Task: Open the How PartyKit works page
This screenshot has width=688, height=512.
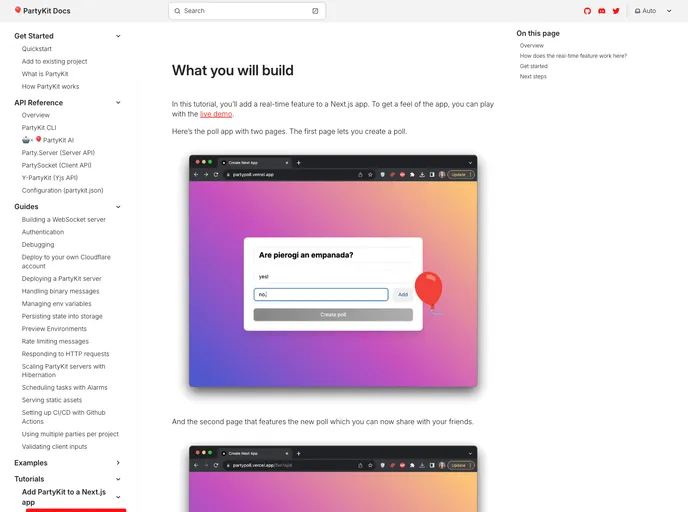Action: [50, 86]
